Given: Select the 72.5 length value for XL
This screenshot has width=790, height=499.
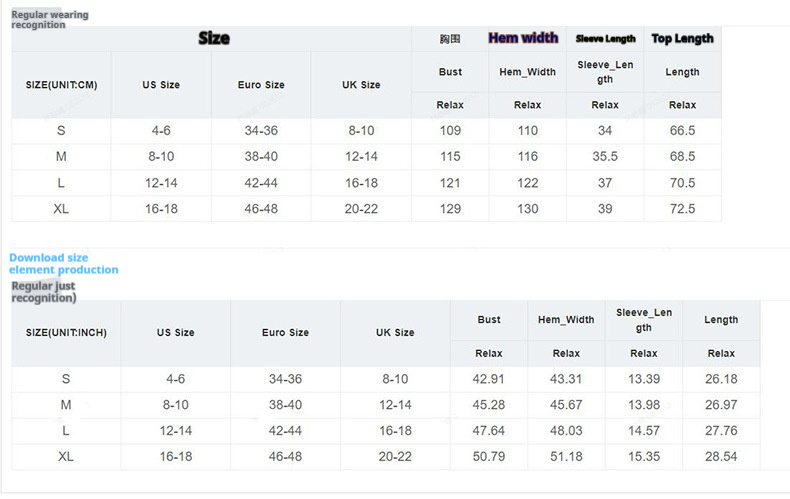Looking at the screenshot, I should click(682, 209).
